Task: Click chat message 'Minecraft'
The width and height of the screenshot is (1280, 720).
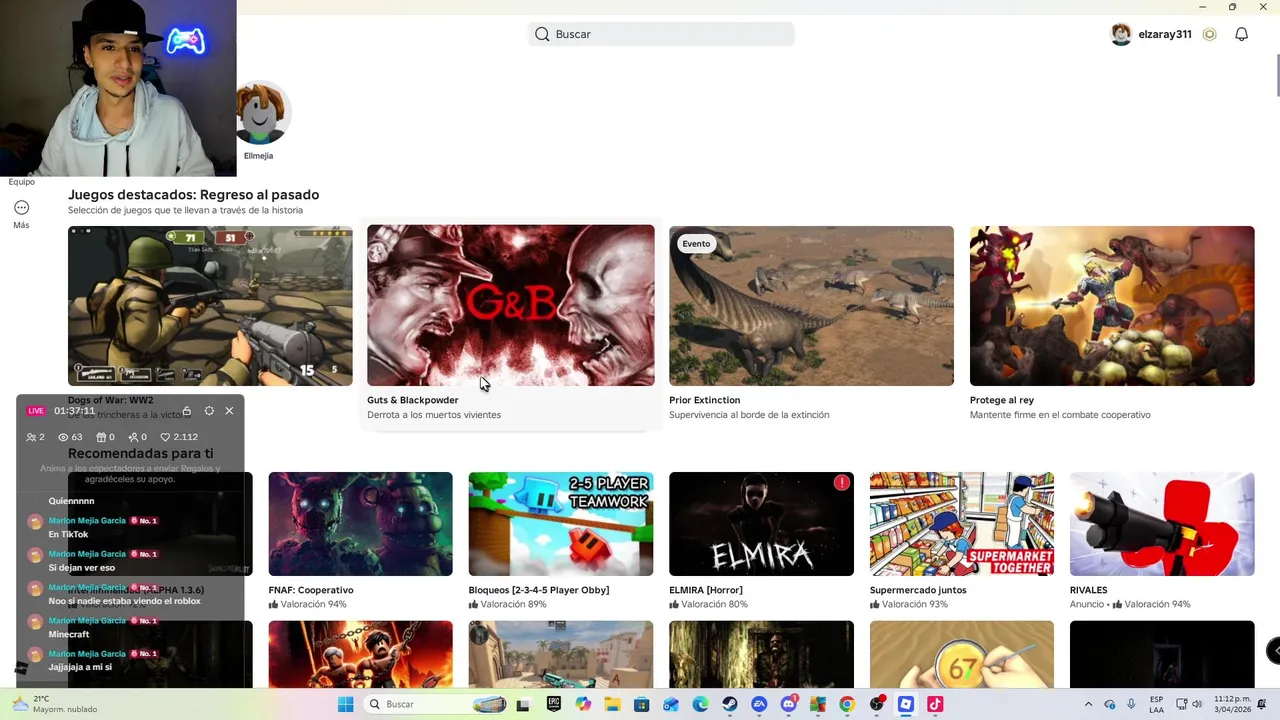Action: [69, 634]
